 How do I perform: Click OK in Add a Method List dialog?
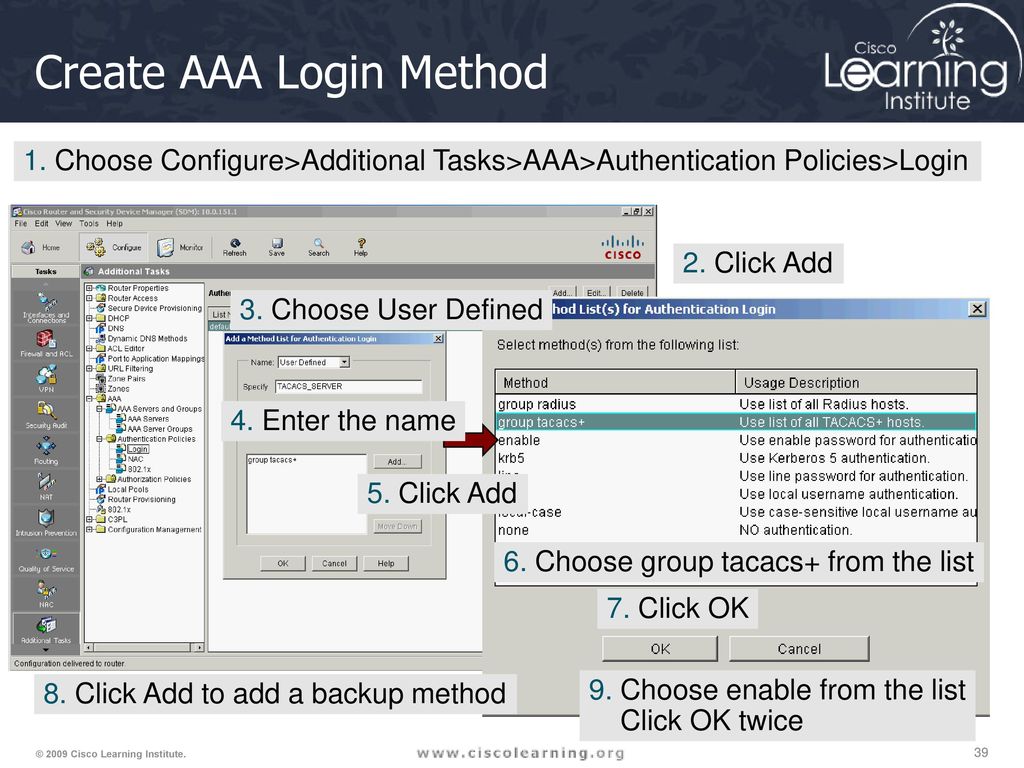(x=283, y=563)
